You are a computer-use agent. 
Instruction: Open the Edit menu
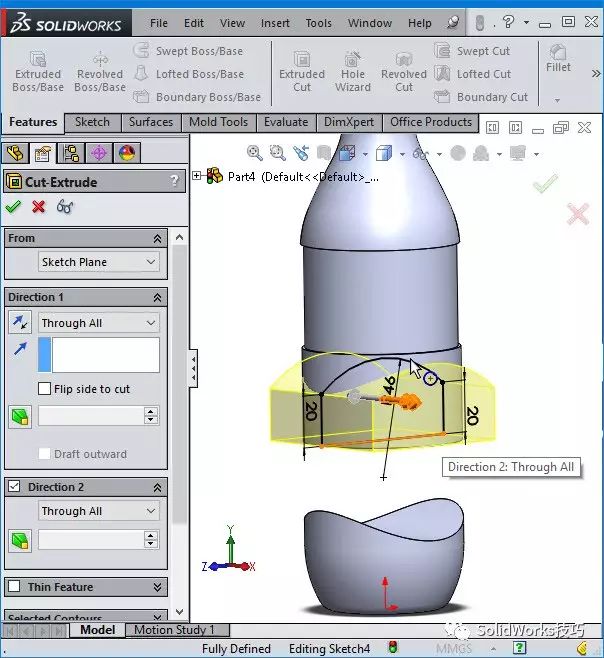(193, 23)
